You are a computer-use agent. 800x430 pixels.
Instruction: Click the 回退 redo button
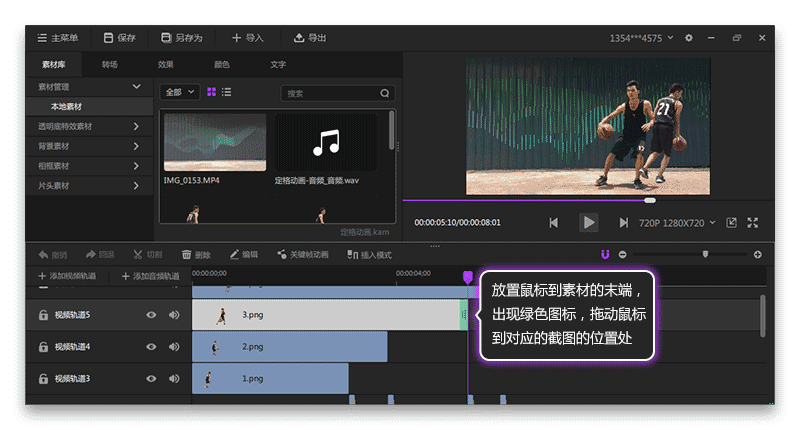pos(100,255)
